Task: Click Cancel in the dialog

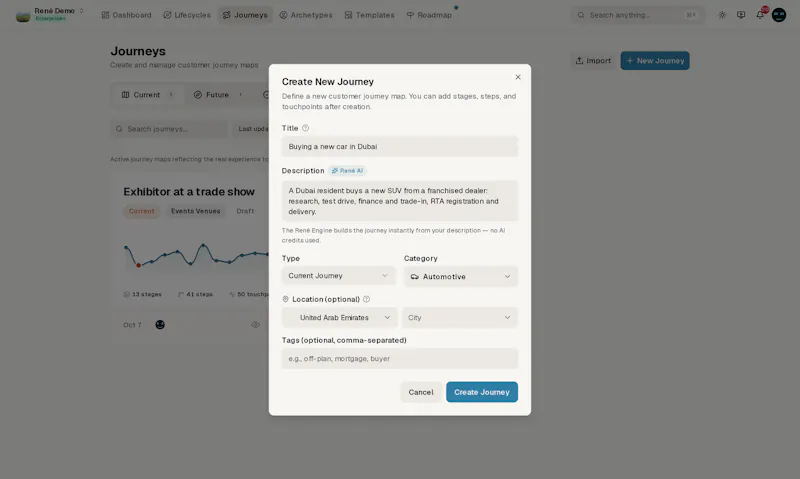Action: 421,392
